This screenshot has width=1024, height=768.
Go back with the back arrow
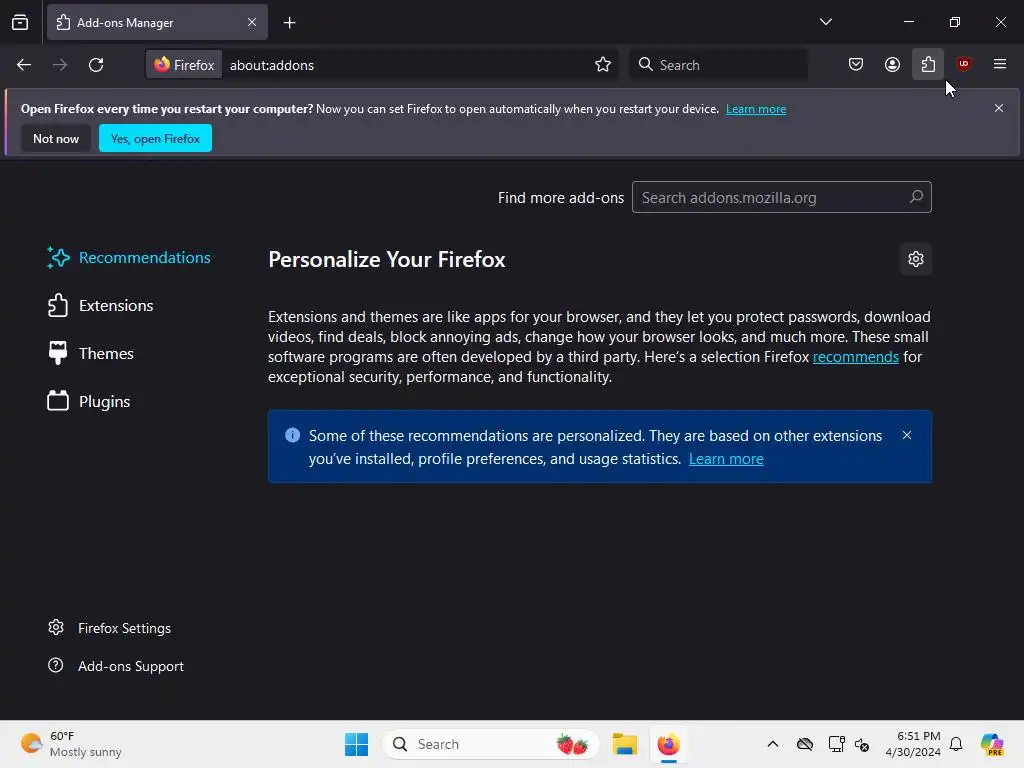click(x=24, y=65)
